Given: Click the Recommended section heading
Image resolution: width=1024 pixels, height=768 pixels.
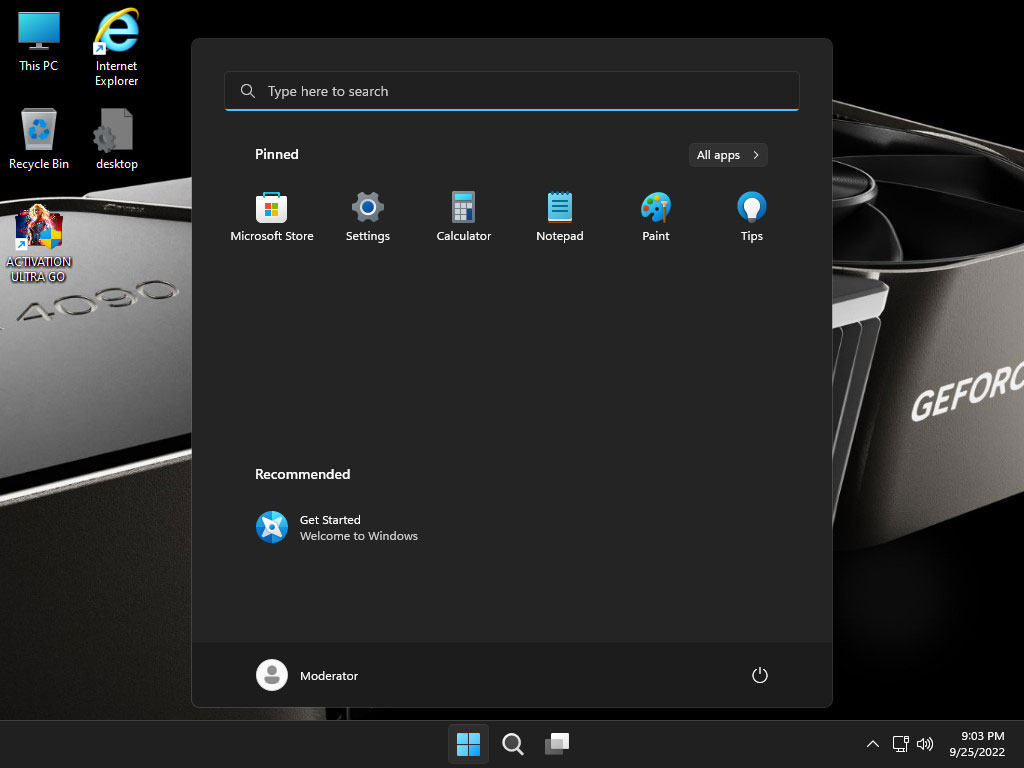Looking at the screenshot, I should (302, 474).
